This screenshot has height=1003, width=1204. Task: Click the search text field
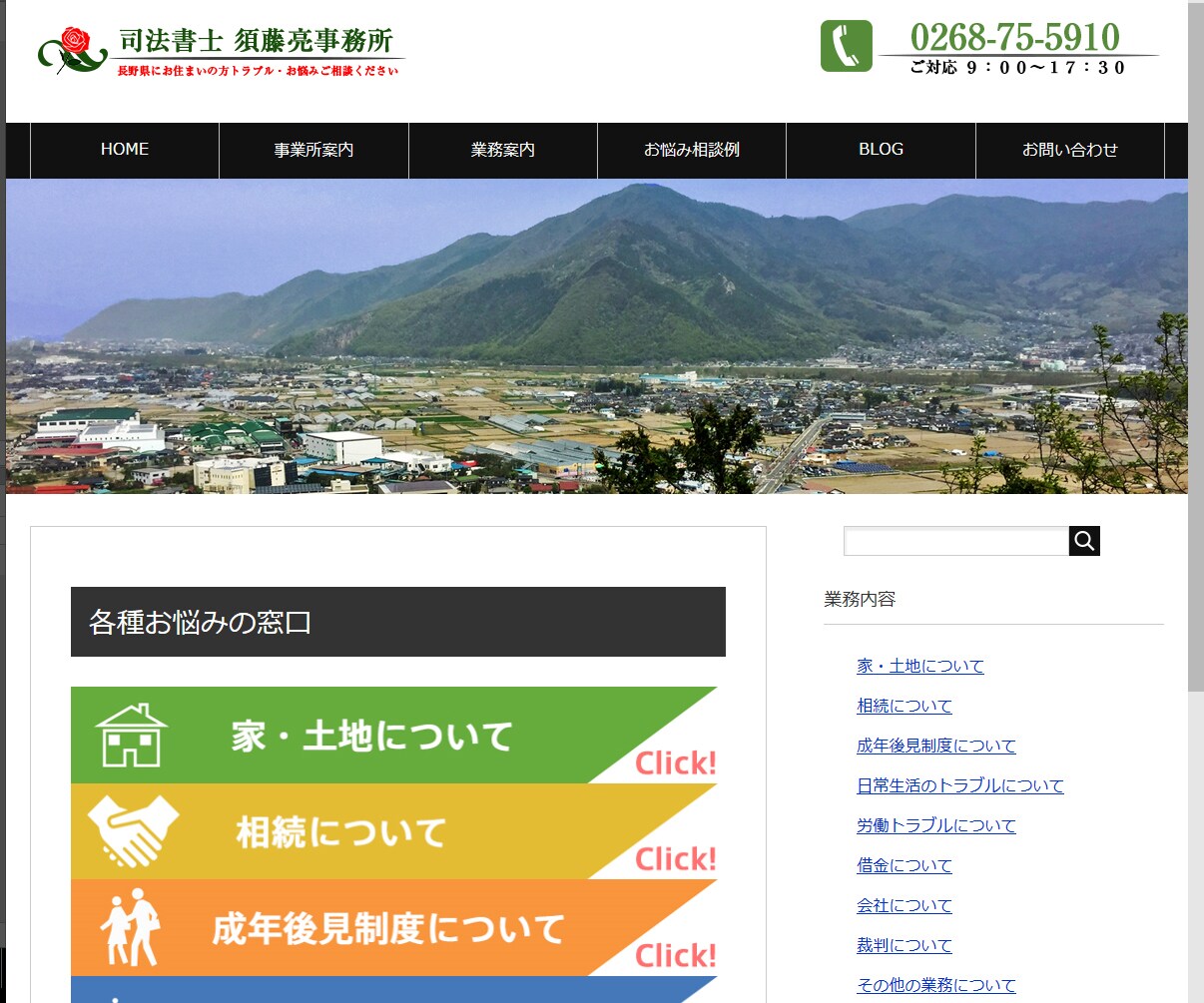(x=956, y=541)
